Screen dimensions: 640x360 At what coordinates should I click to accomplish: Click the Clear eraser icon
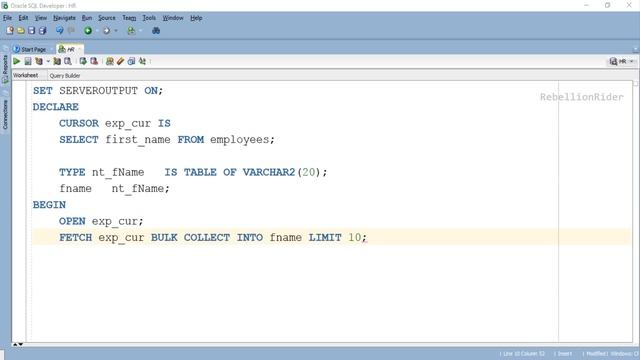(x=120, y=61)
